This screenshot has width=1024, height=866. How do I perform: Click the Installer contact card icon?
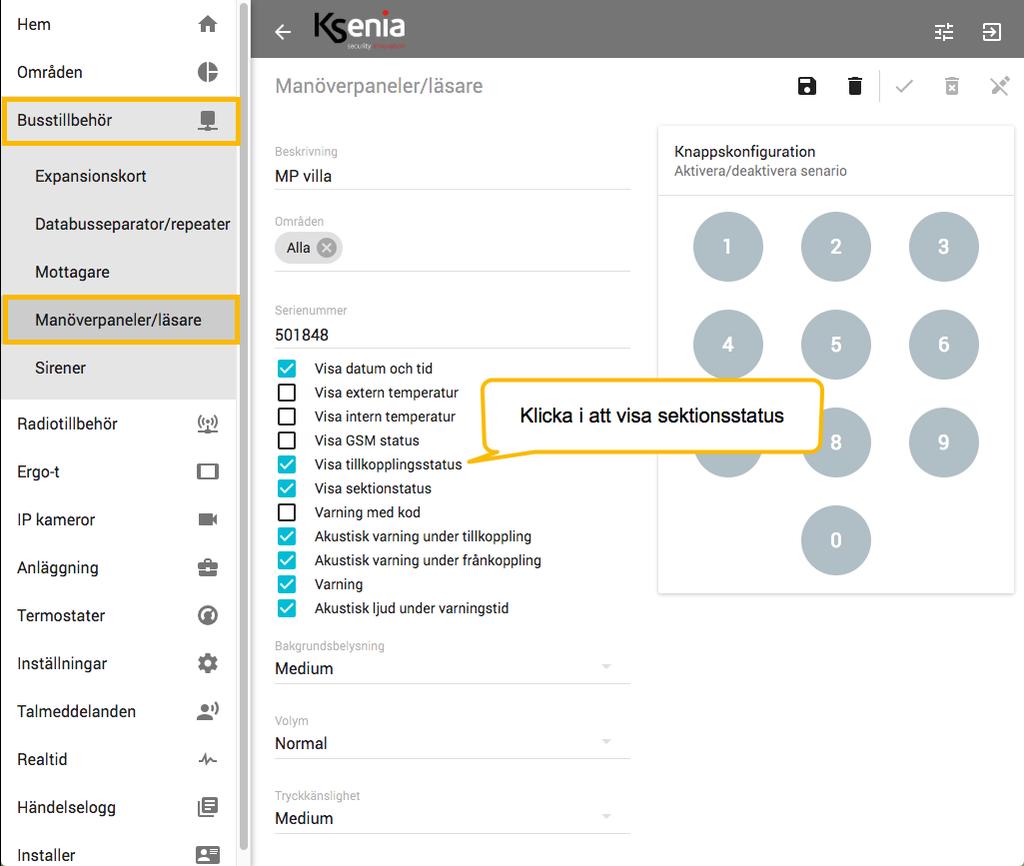click(x=208, y=855)
